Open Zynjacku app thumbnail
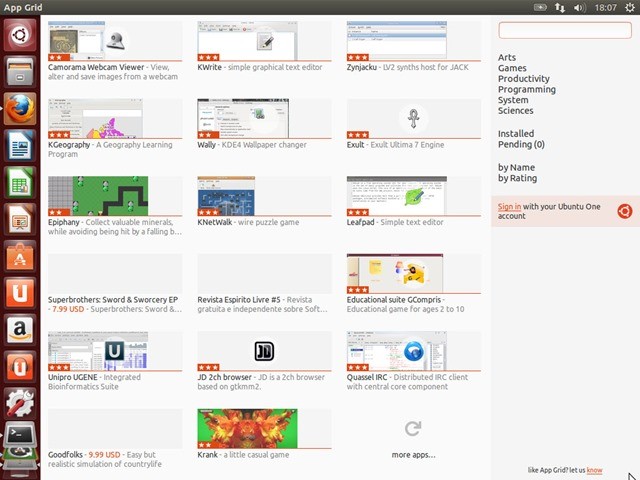This screenshot has width=640, height=480. (x=414, y=41)
